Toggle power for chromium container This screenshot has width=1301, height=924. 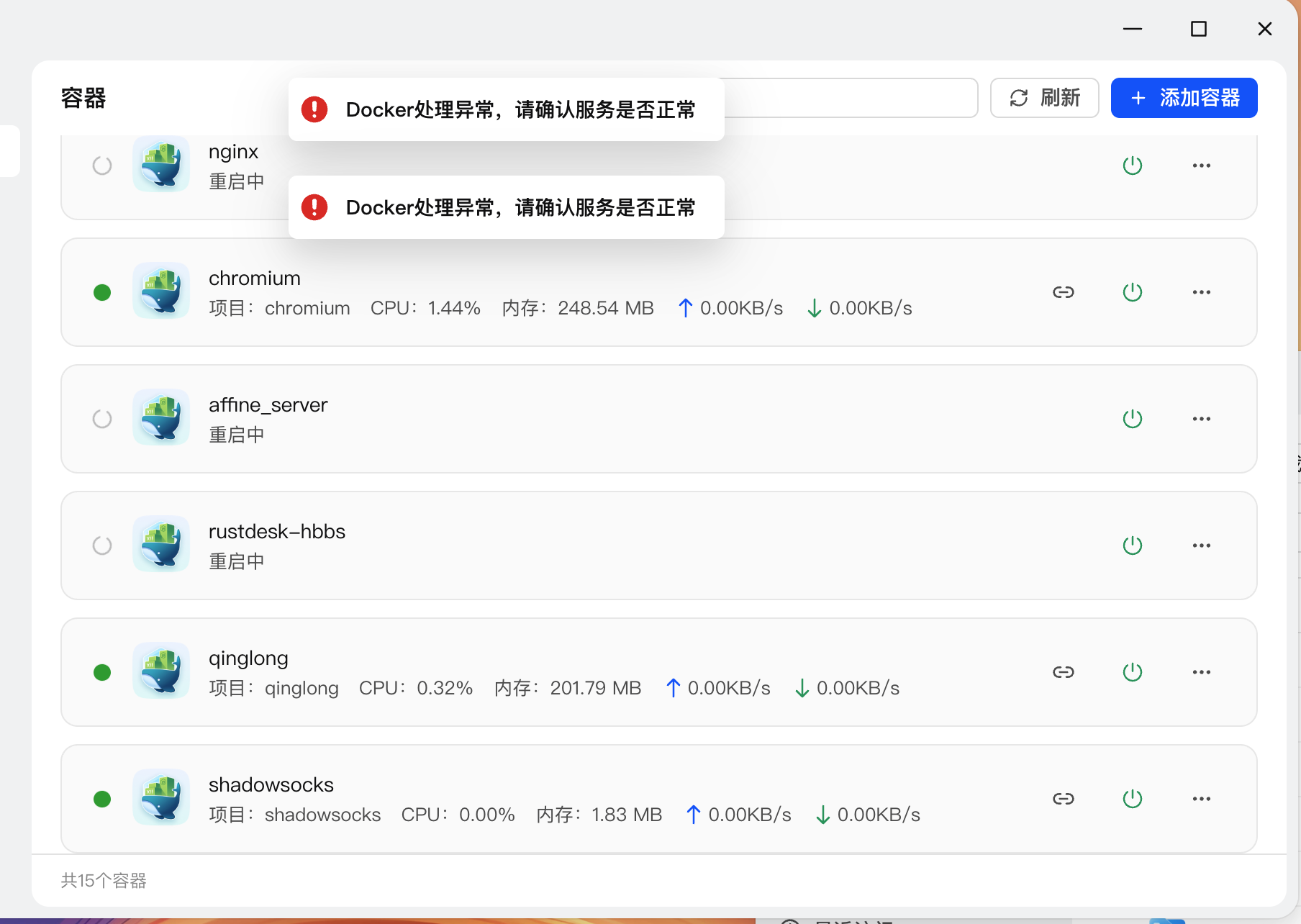pyautogui.click(x=1132, y=292)
